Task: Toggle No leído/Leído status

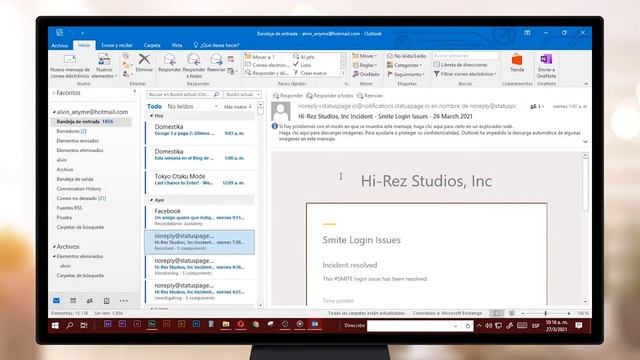Action: pos(406,56)
